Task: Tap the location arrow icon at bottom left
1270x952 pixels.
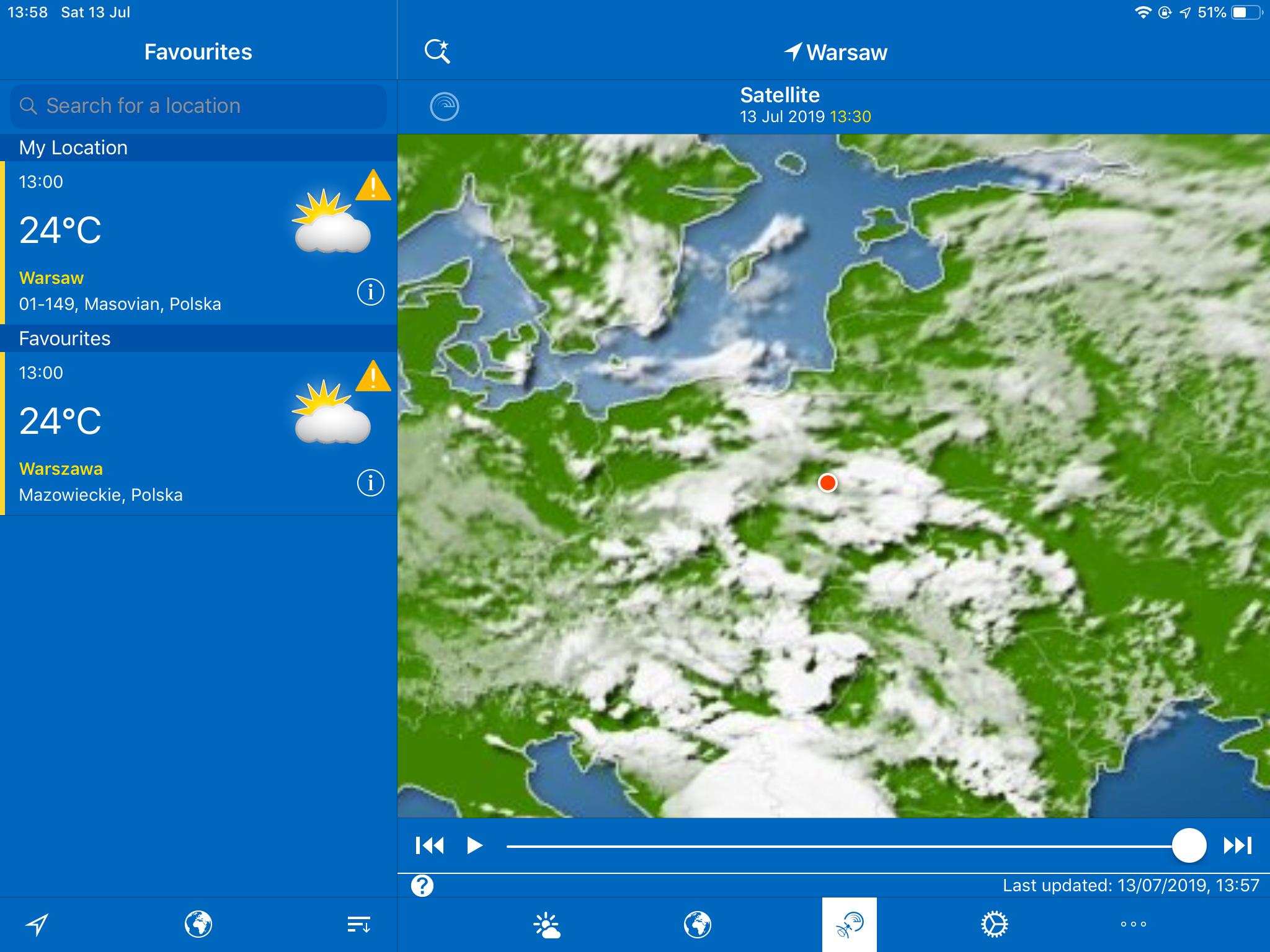Action: point(37,925)
